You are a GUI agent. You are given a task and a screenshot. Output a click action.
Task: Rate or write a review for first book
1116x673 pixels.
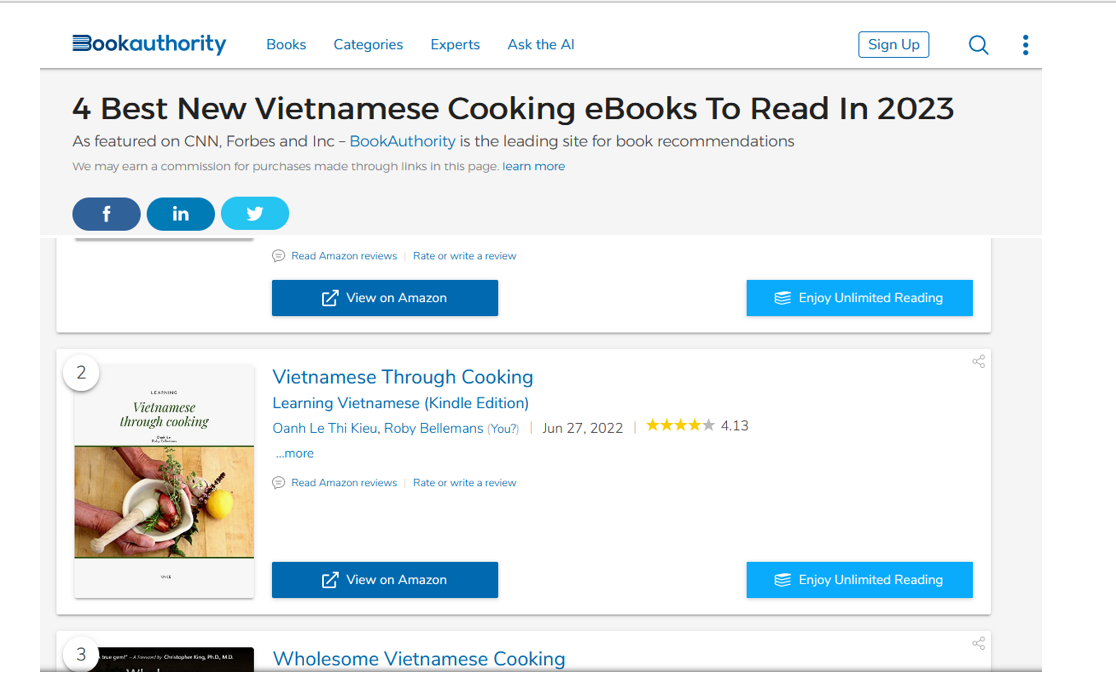point(465,255)
